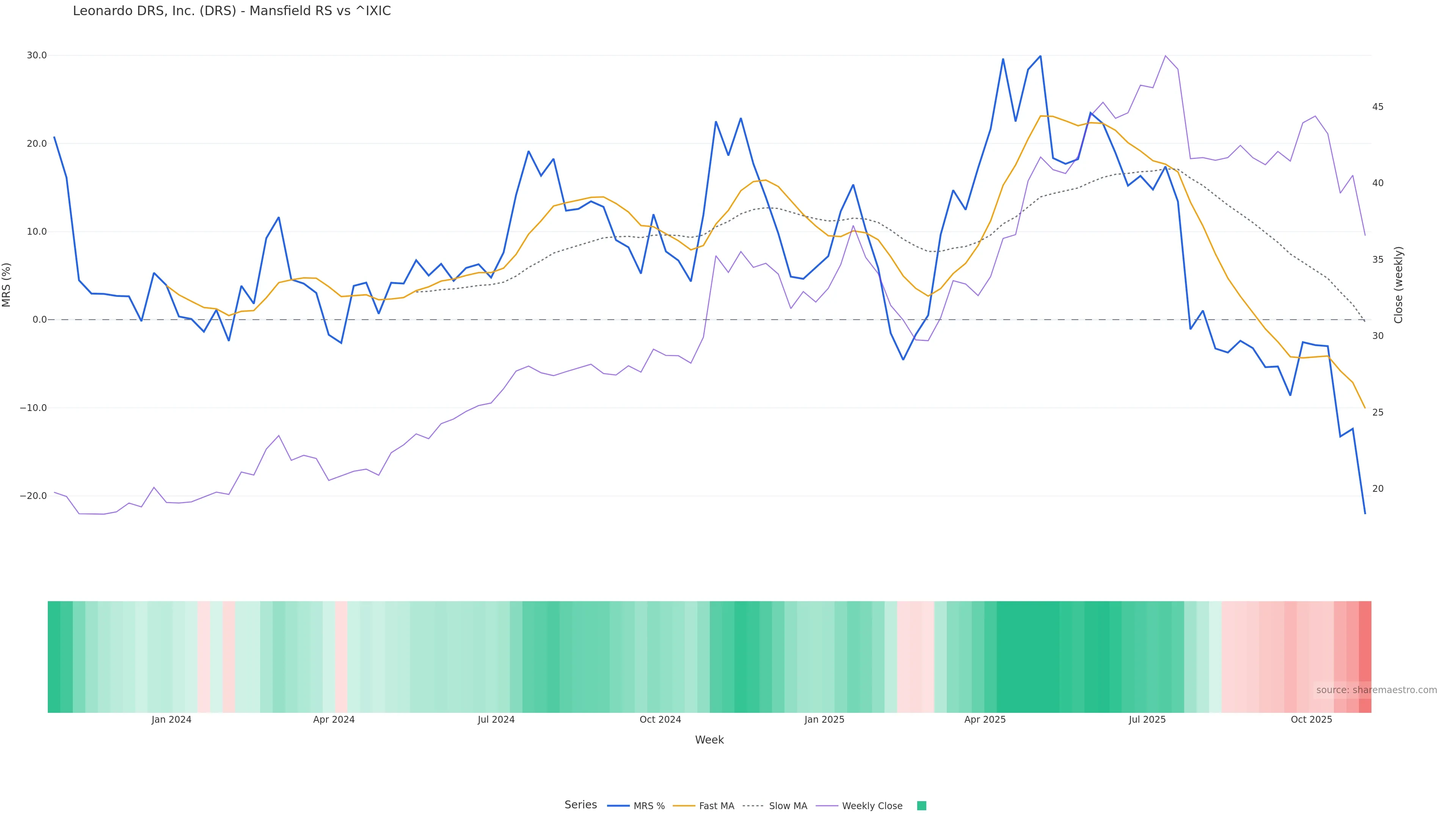Click the 30.0 MRS y-axis label
The image size is (1456, 819).
pos(37,55)
